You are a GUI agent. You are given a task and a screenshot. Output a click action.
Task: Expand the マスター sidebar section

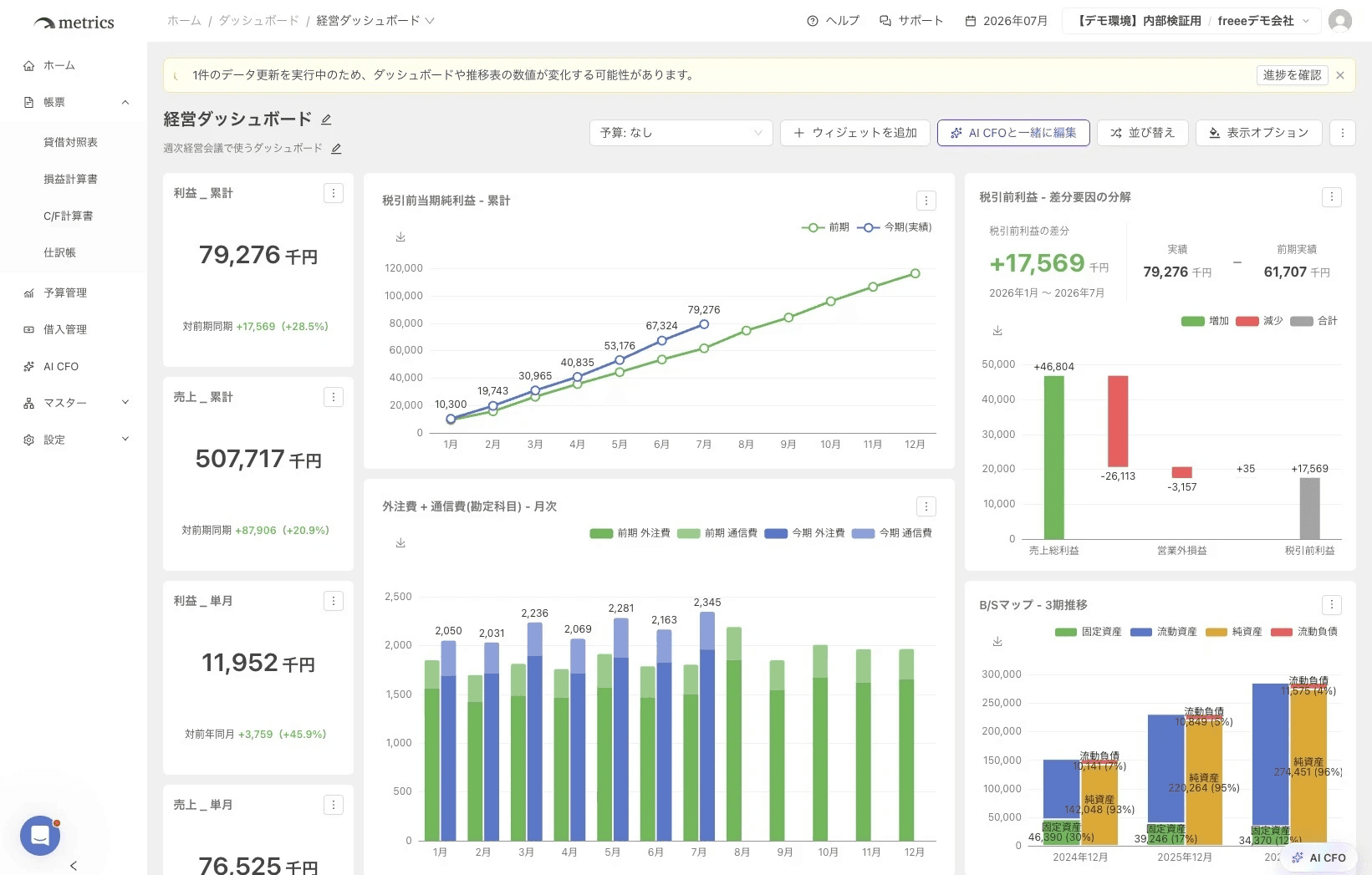coord(75,403)
